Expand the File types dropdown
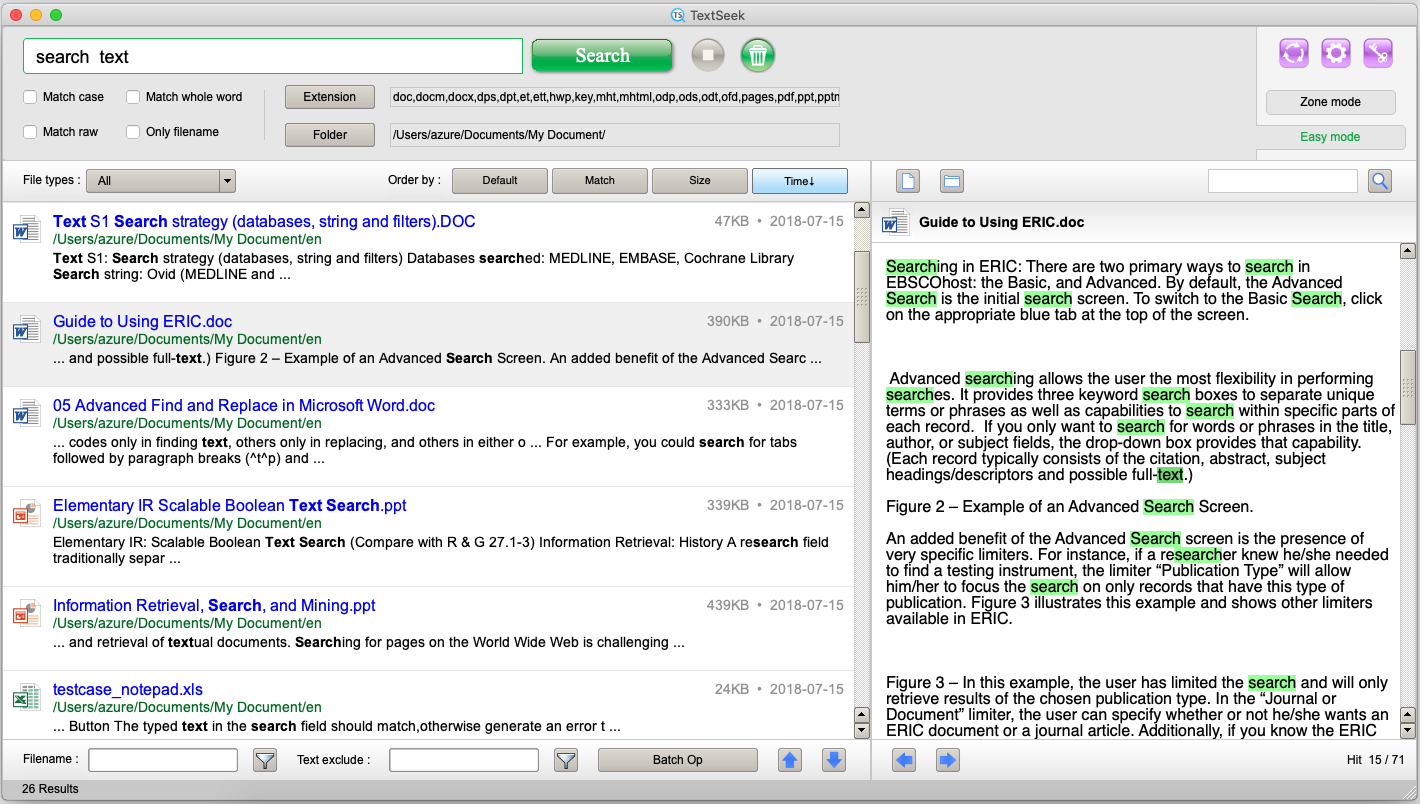Screen dimensions: 1420x804 tap(227, 181)
